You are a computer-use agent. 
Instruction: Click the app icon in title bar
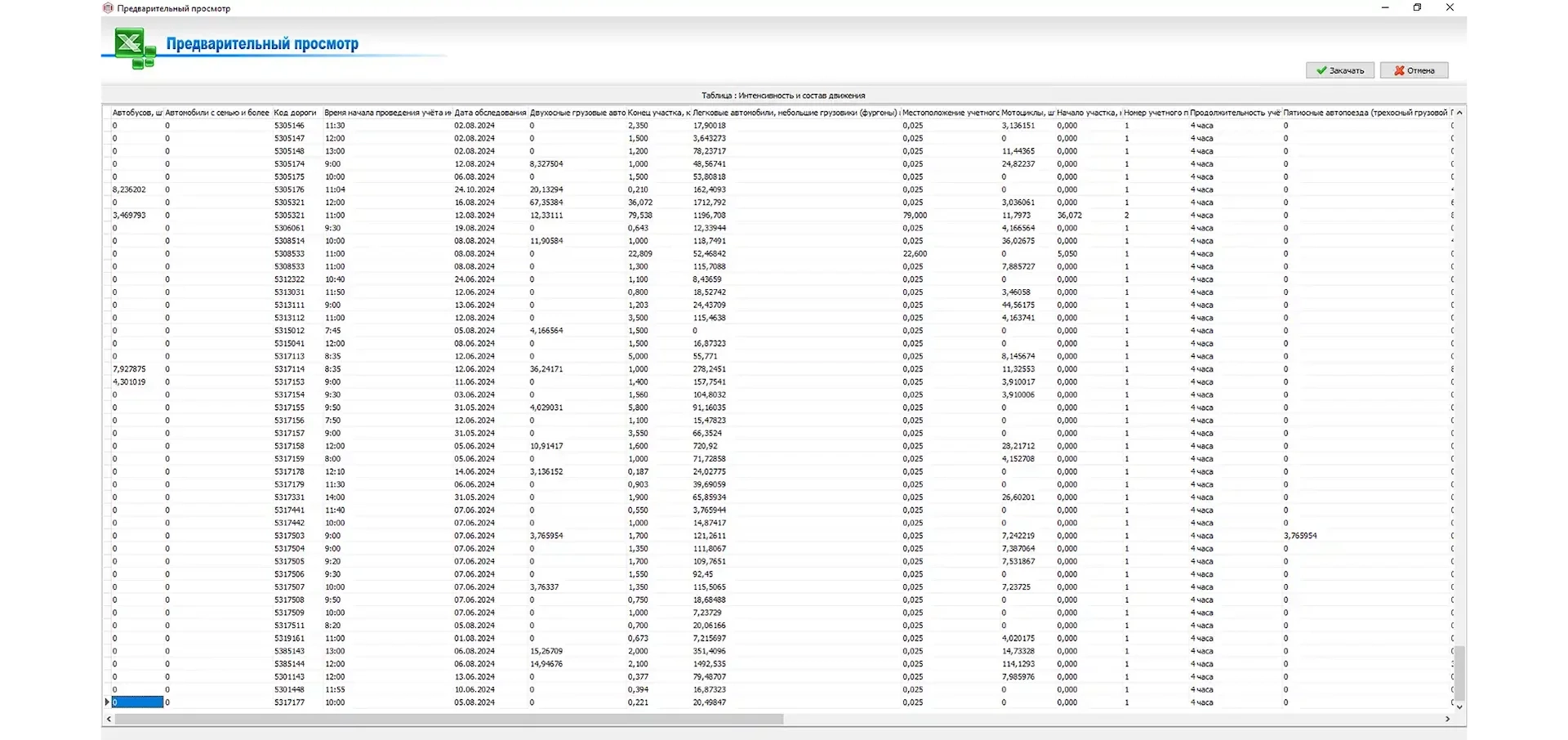(x=108, y=8)
